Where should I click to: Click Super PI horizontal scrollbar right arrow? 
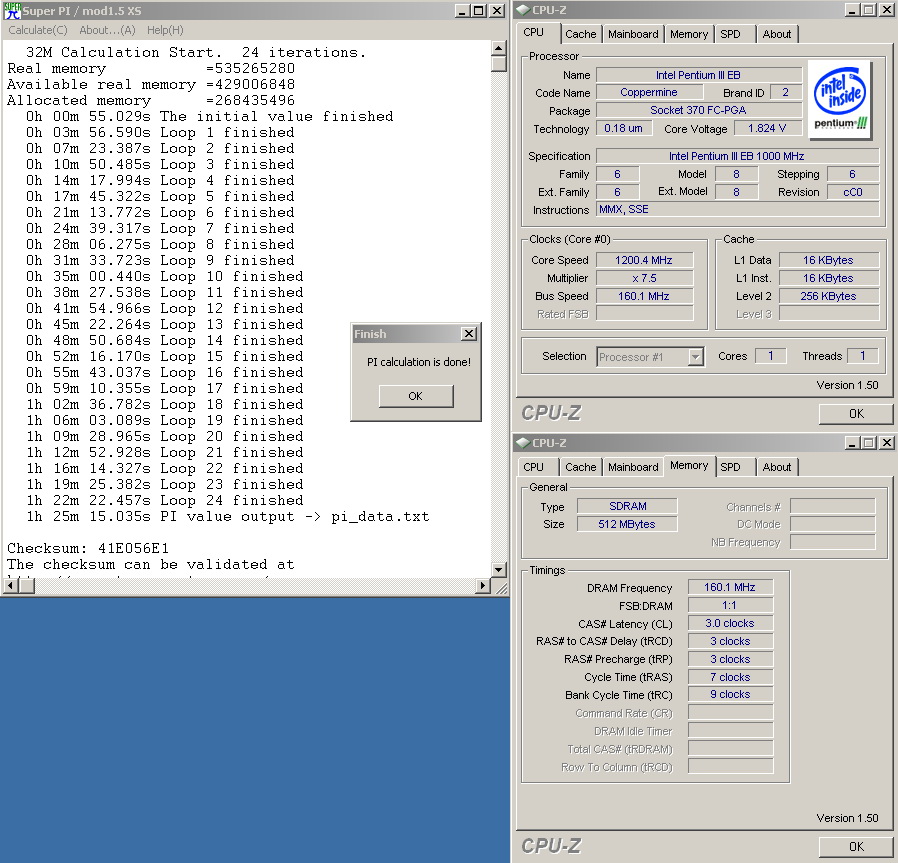pyautogui.click(x=483, y=585)
